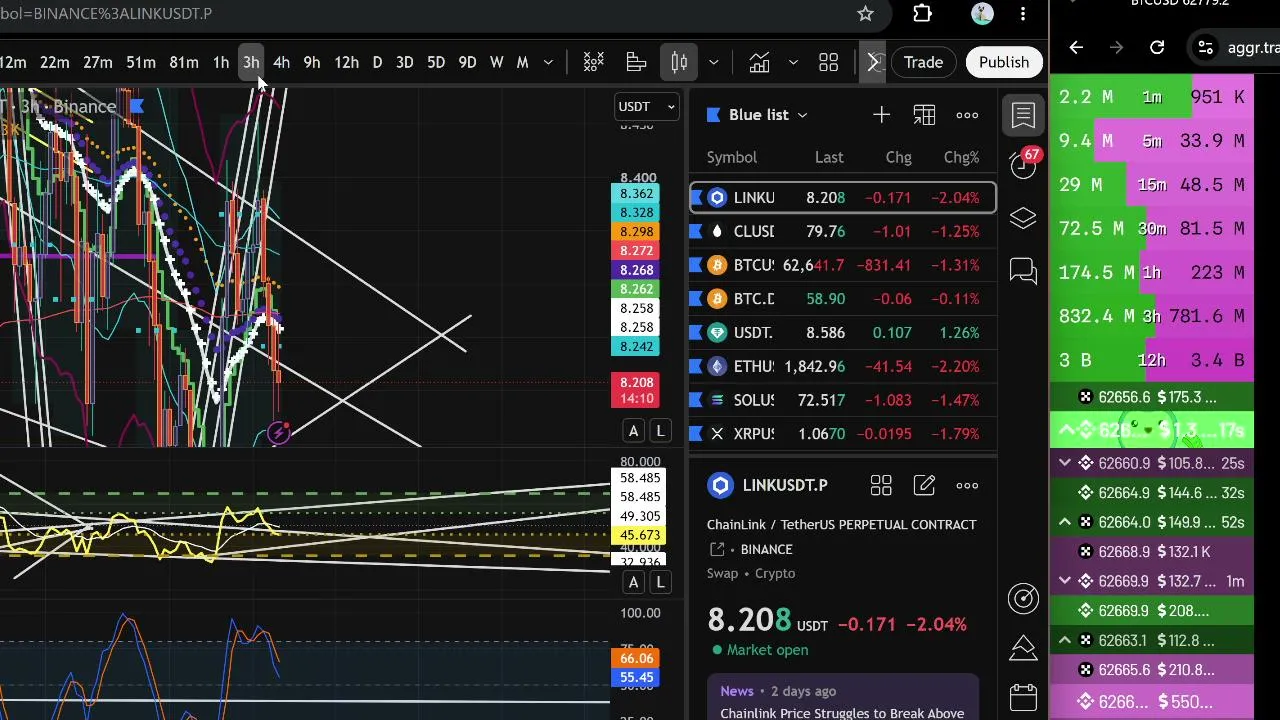
Task: Collapse the 62664.0 trade row chevron
Action: pyautogui.click(x=1065, y=522)
